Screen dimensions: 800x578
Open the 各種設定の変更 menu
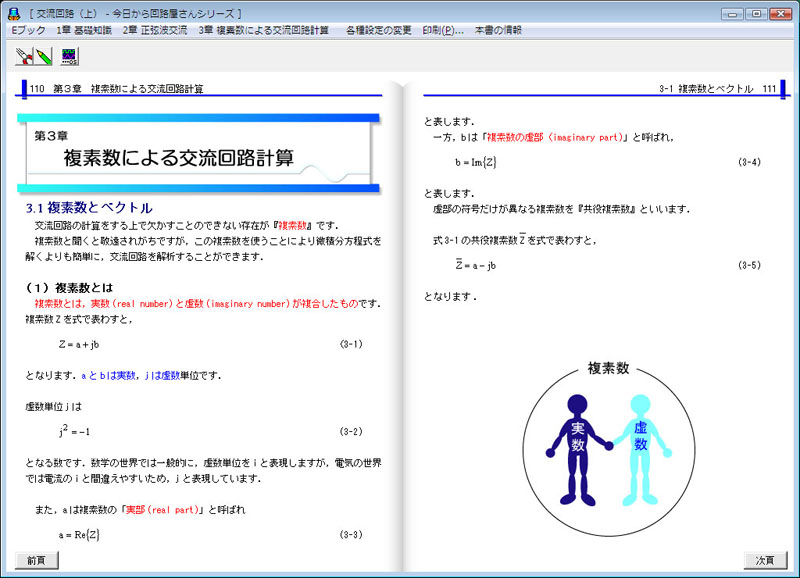379,30
